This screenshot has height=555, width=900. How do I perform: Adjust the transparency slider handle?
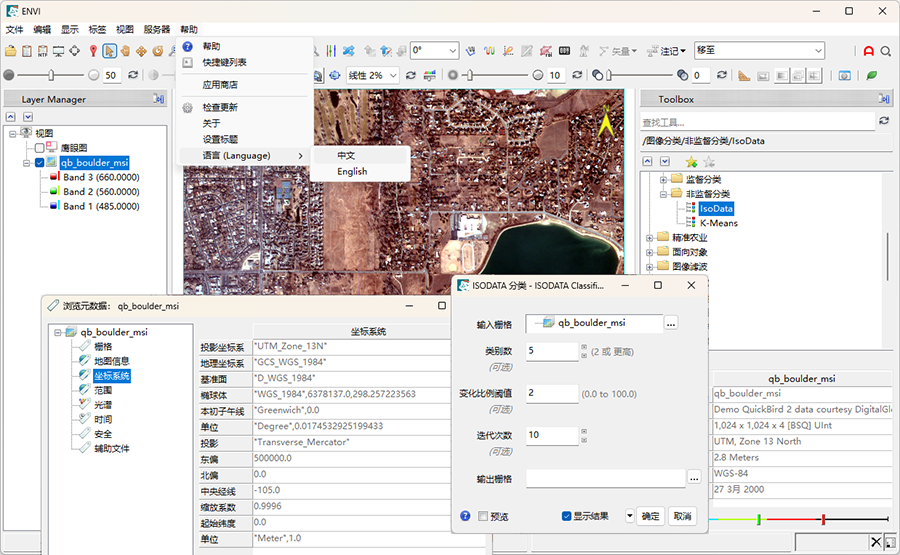point(609,75)
